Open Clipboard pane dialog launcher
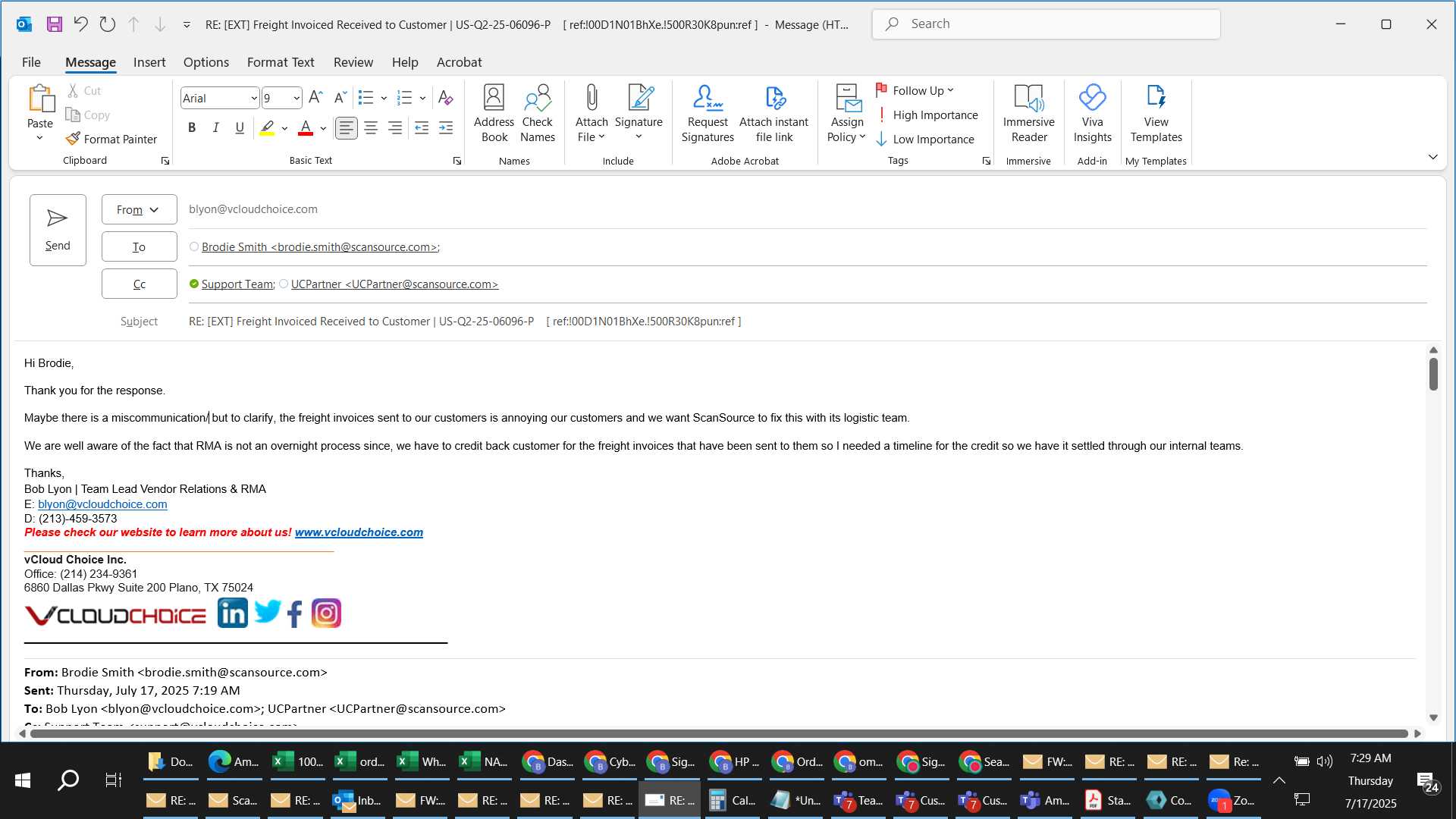Screen dimensions: 1456x819 165,161
